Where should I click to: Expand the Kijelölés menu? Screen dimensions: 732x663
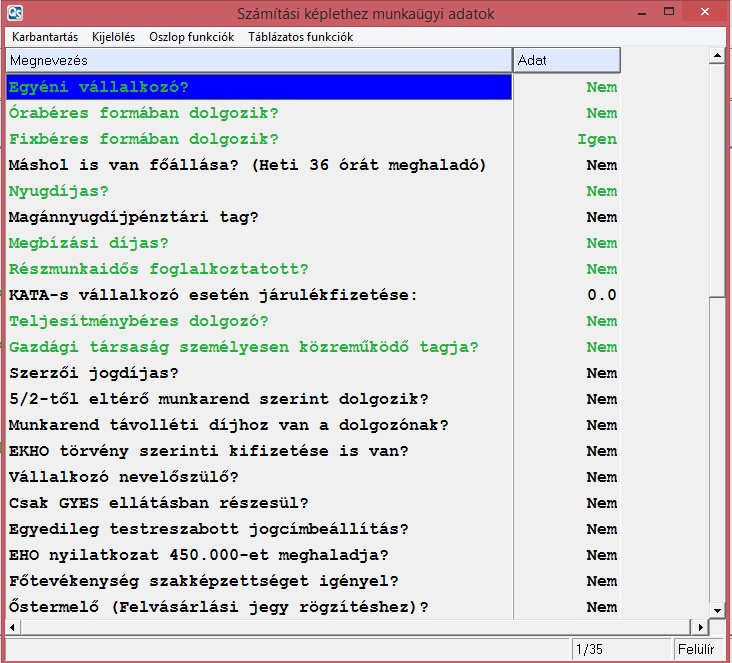(x=114, y=37)
